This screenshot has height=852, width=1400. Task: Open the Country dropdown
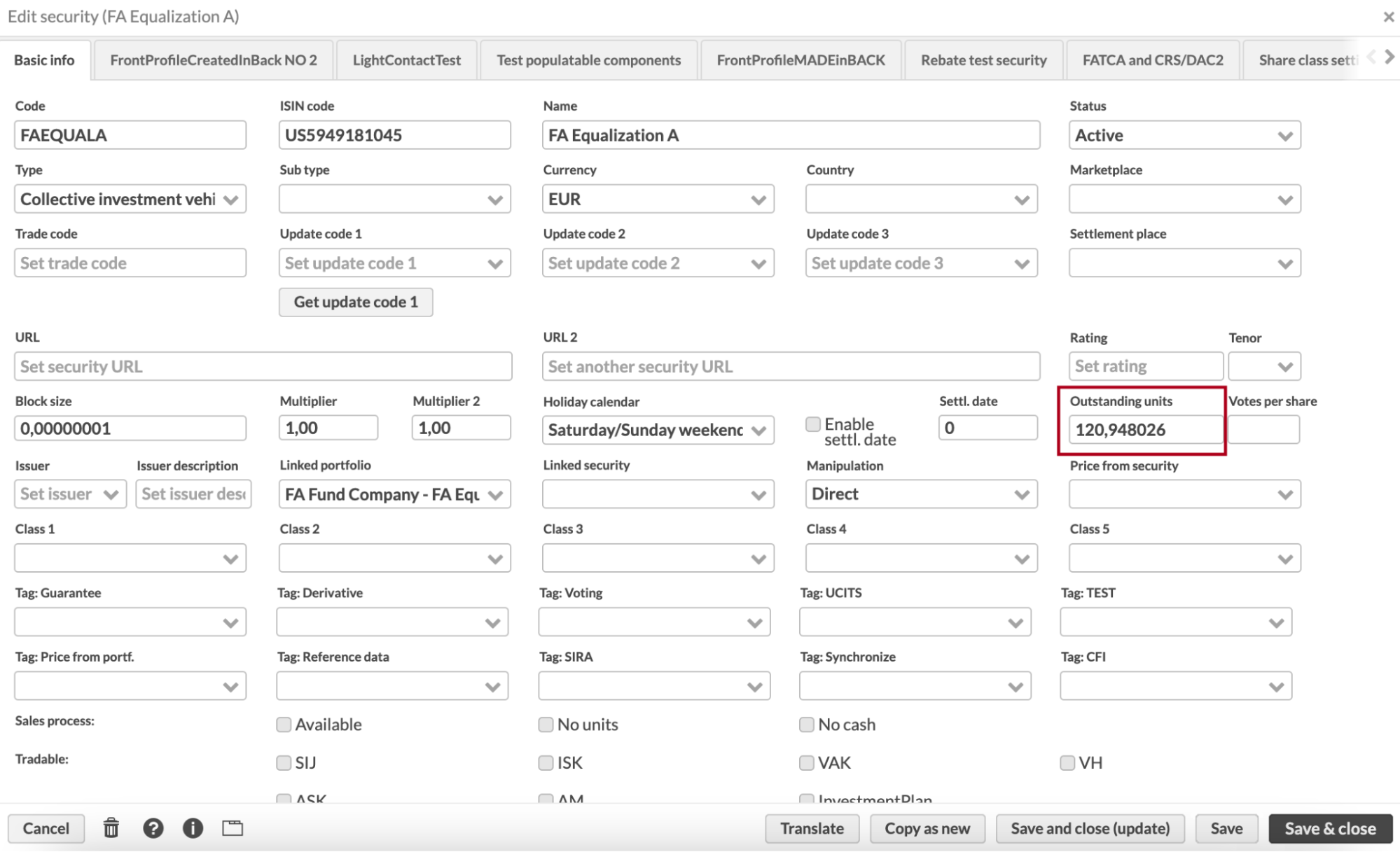(921, 199)
